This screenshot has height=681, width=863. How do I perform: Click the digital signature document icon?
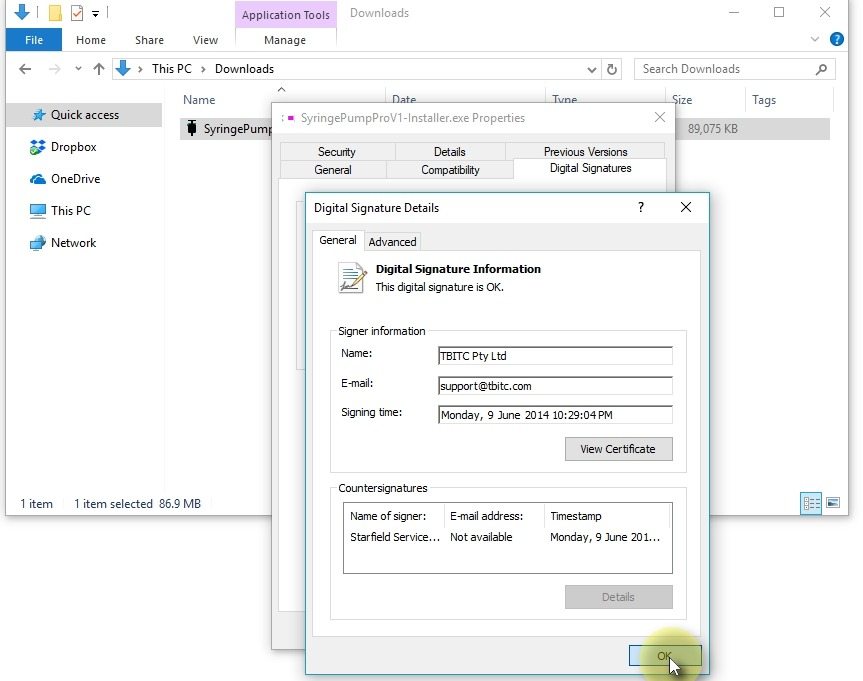(352, 277)
